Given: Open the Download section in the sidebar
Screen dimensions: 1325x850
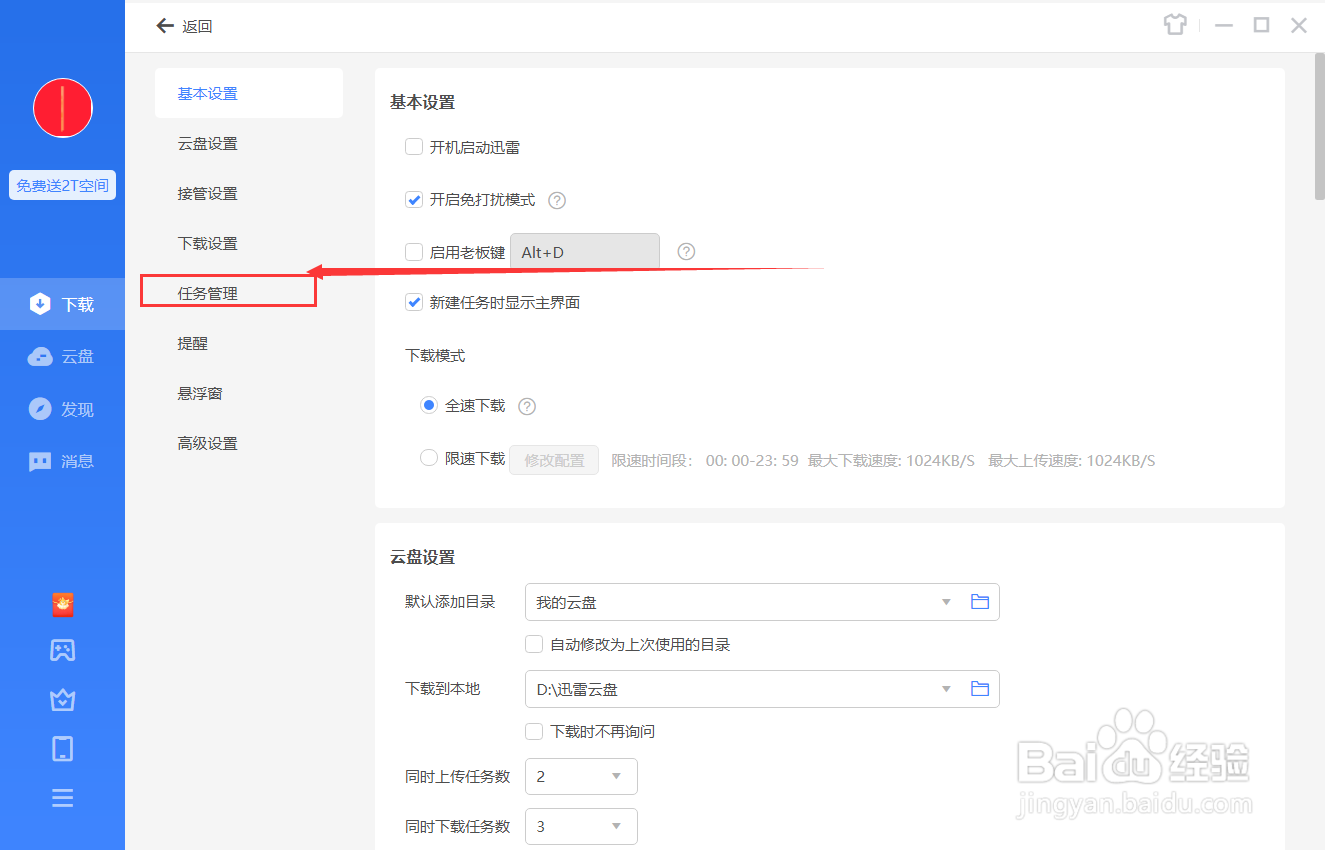Looking at the screenshot, I should pos(62,304).
